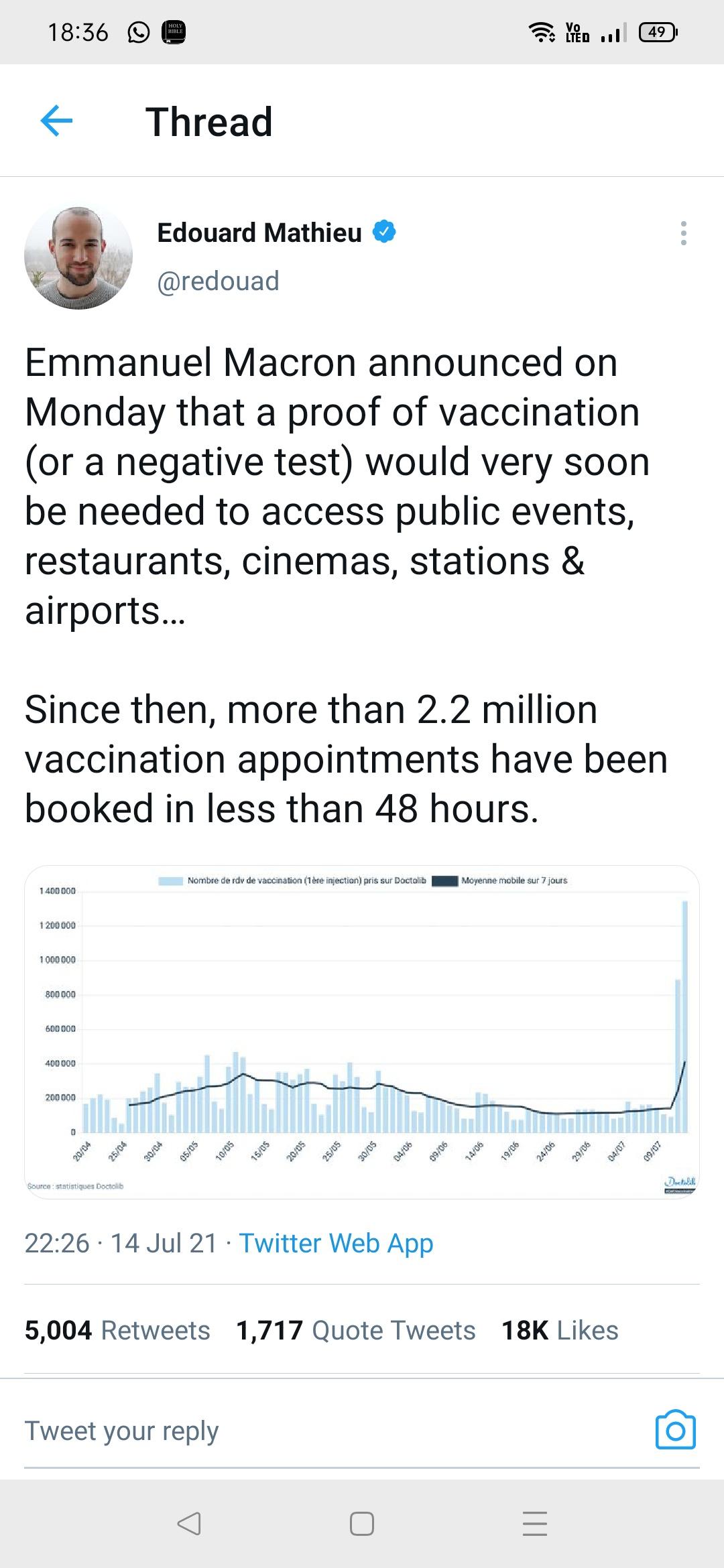The height and width of the screenshot is (1568, 724).
Task: View the 18K Likes list
Action: [560, 1330]
